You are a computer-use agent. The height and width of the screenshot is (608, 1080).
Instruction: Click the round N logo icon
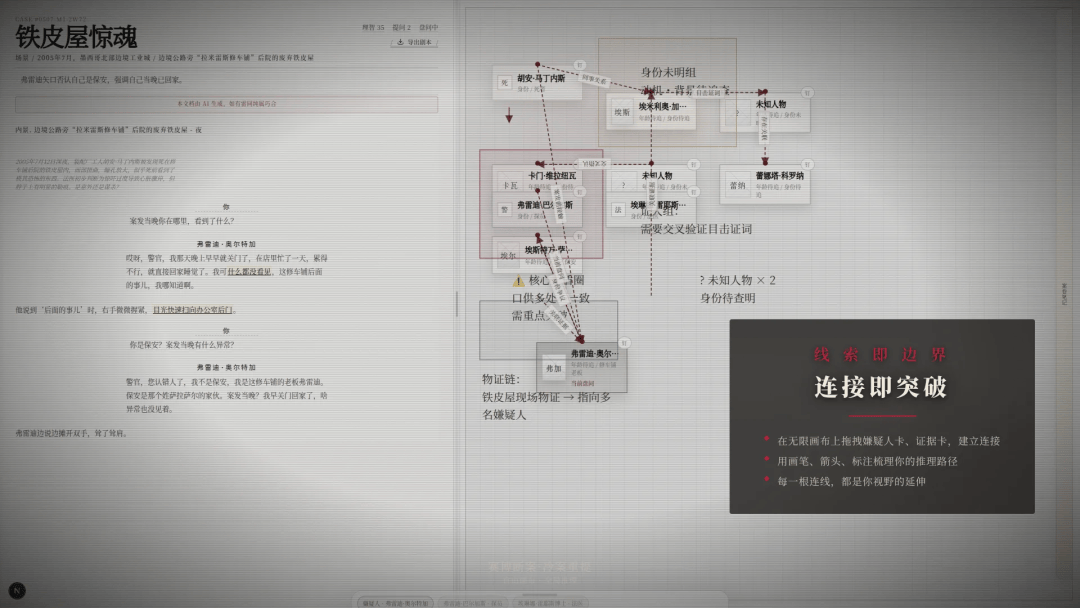point(17,590)
